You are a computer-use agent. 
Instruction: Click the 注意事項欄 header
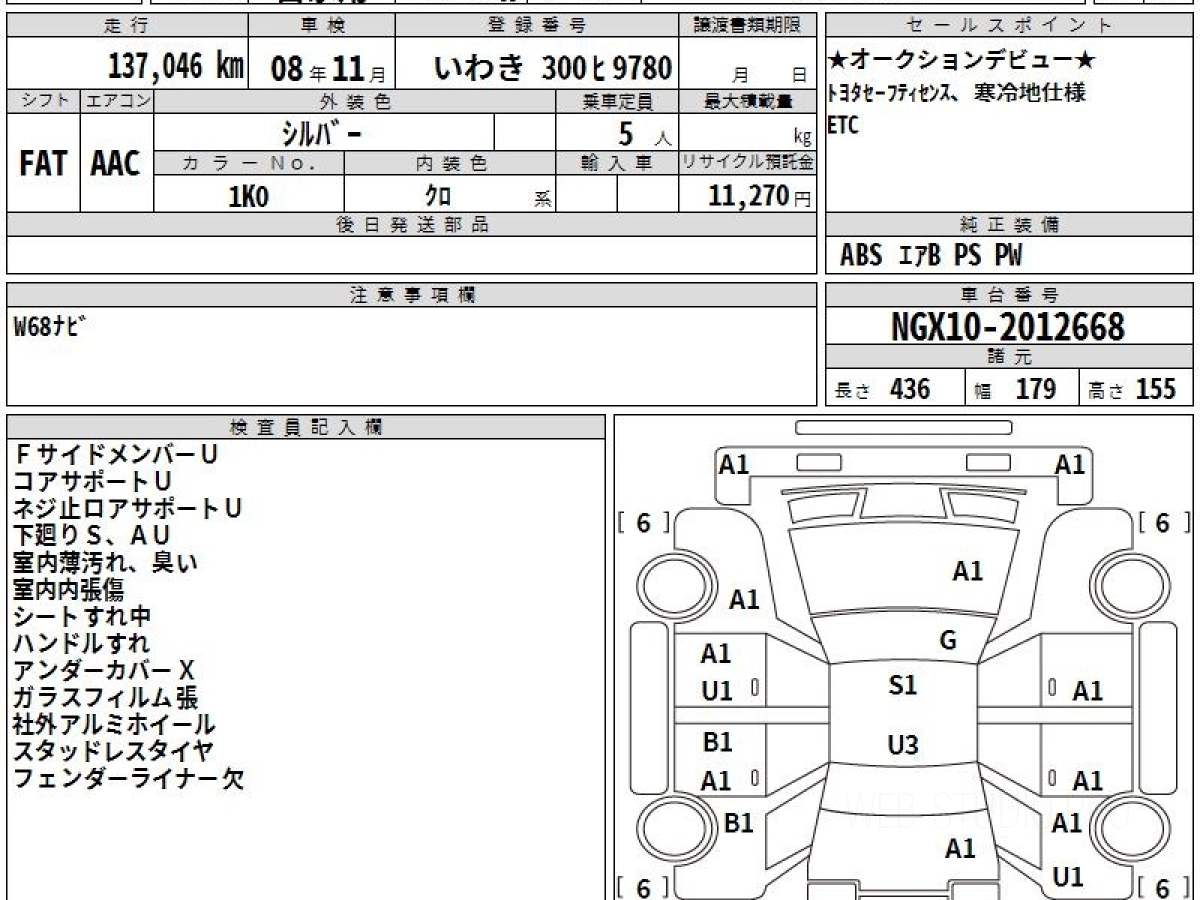pyautogui.click(x=412, y=295)
